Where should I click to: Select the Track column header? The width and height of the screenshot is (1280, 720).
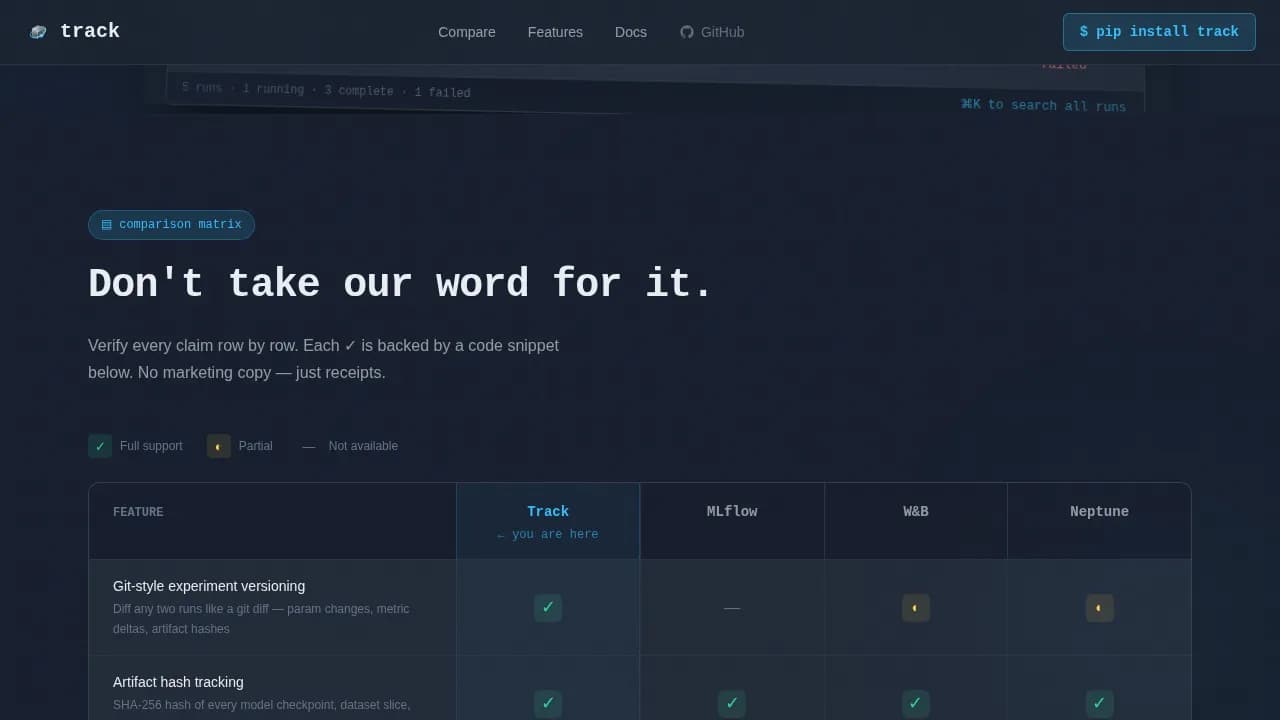click(x=548, y=511)
